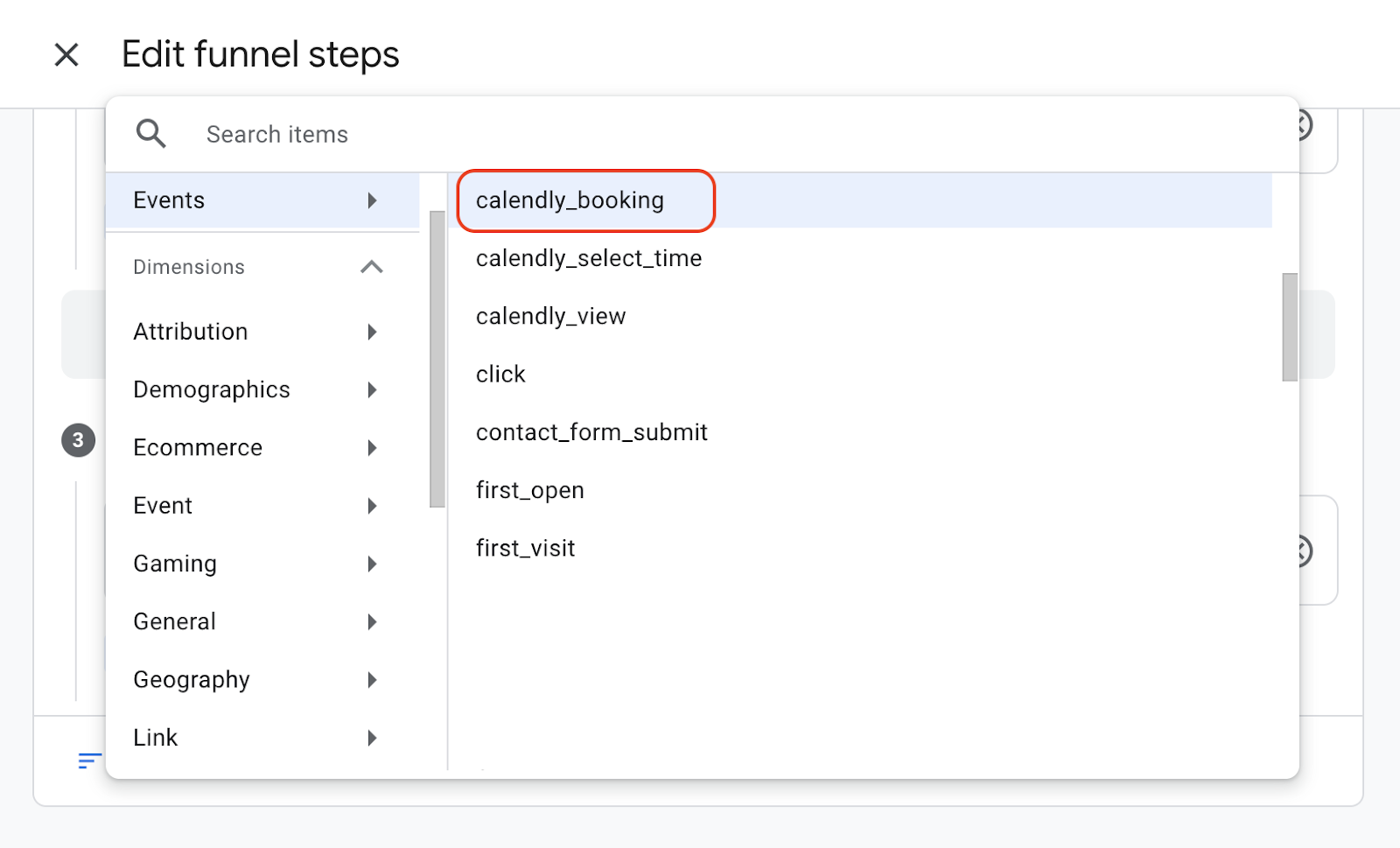1400x848 pixels.
Task: Focus the Search items field
Action: [700, 134]
